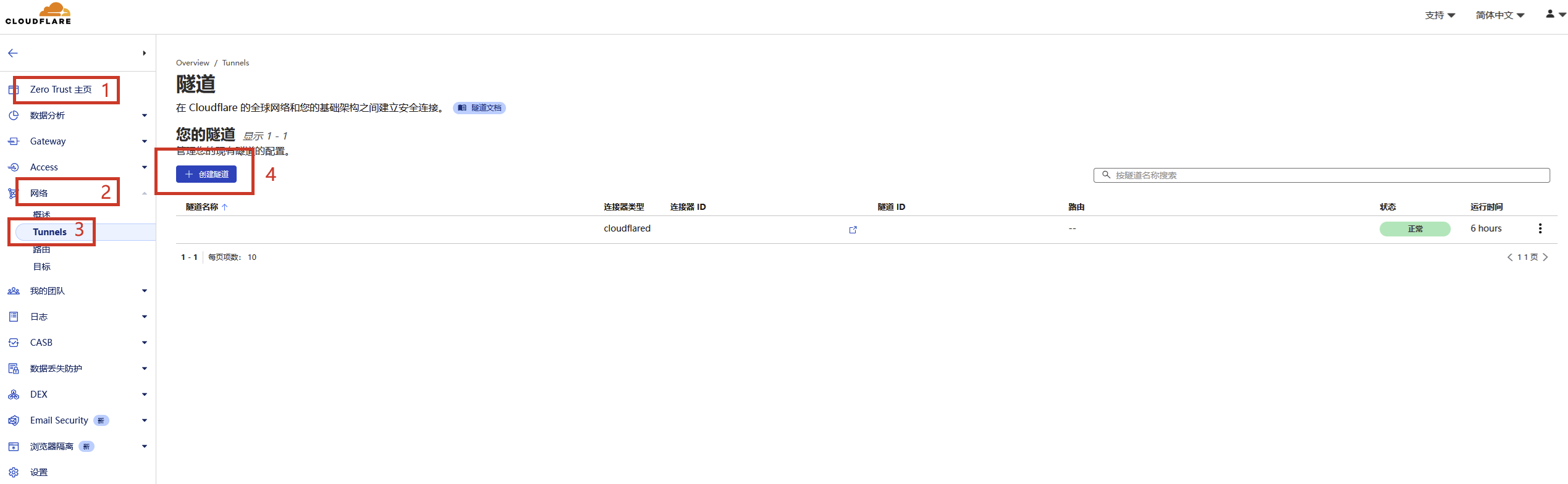Expand the CASB menu arrow
This screenshot has width=1568, height=484.
pyautogui.click(x=145, y=343)
